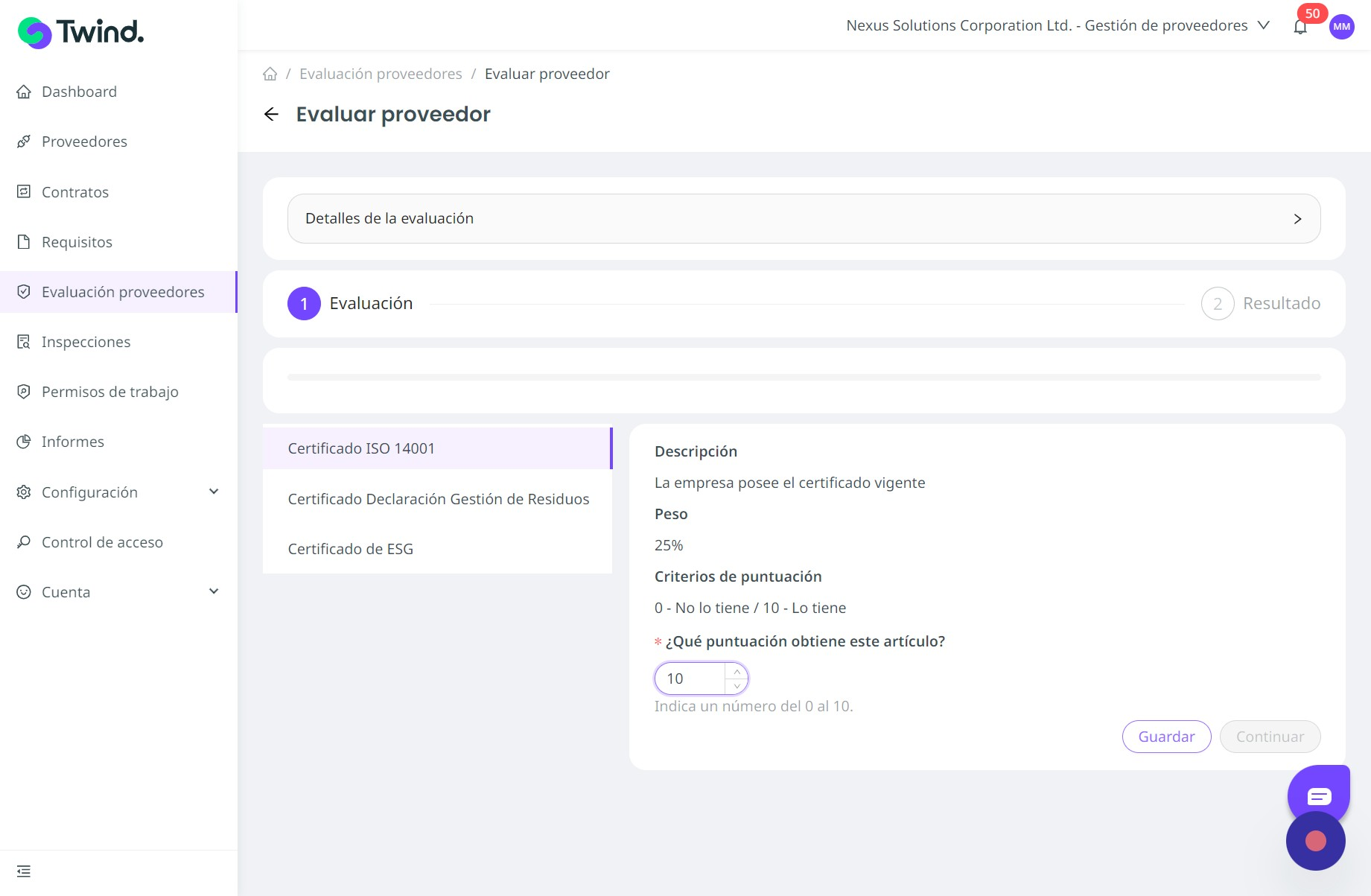Click the Evaluar proveedor breadcrumb text
Image resolution: width=1371 pixels, height=896 pixels.
547,74
